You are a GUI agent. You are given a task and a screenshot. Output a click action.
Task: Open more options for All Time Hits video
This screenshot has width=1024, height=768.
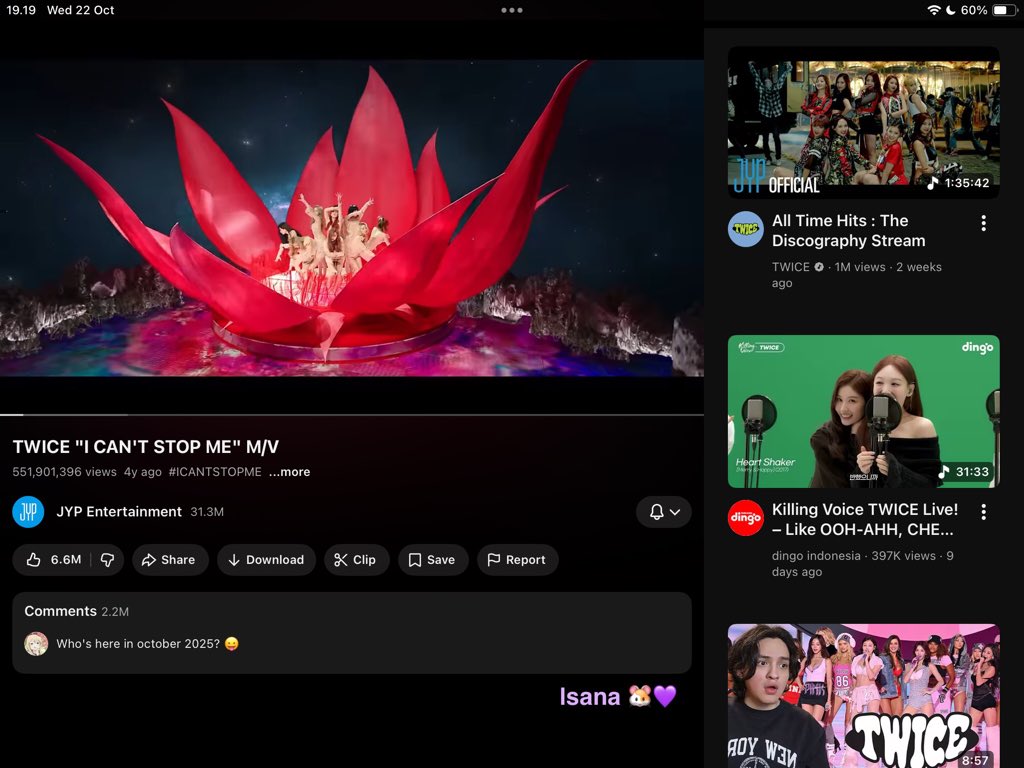(984, 223)
